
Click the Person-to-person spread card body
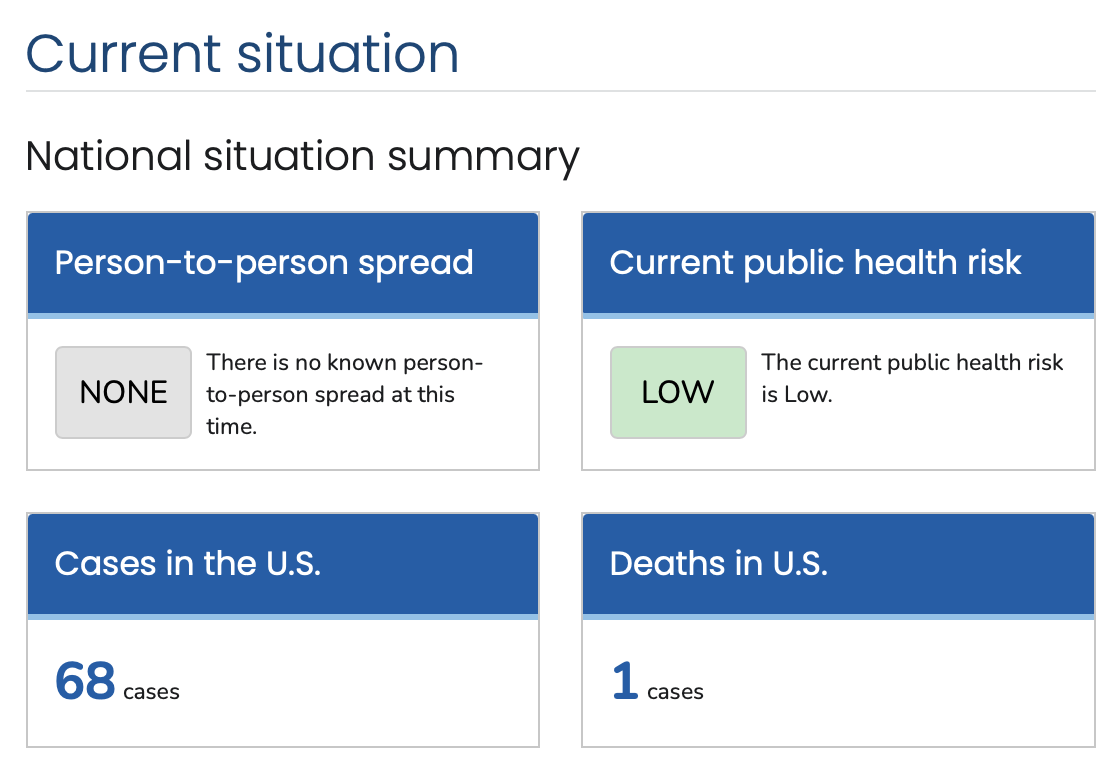point(283,394)
